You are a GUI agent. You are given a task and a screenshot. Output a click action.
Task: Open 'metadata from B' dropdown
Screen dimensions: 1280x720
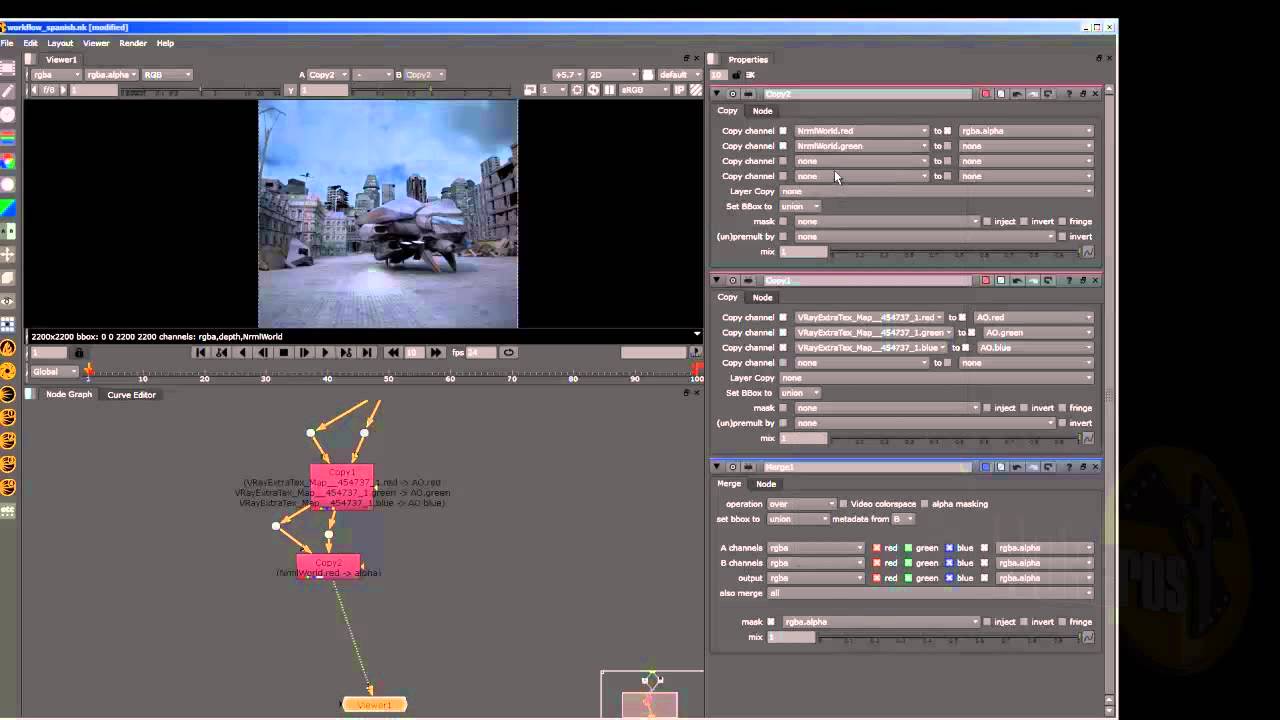tap(903, 519)
